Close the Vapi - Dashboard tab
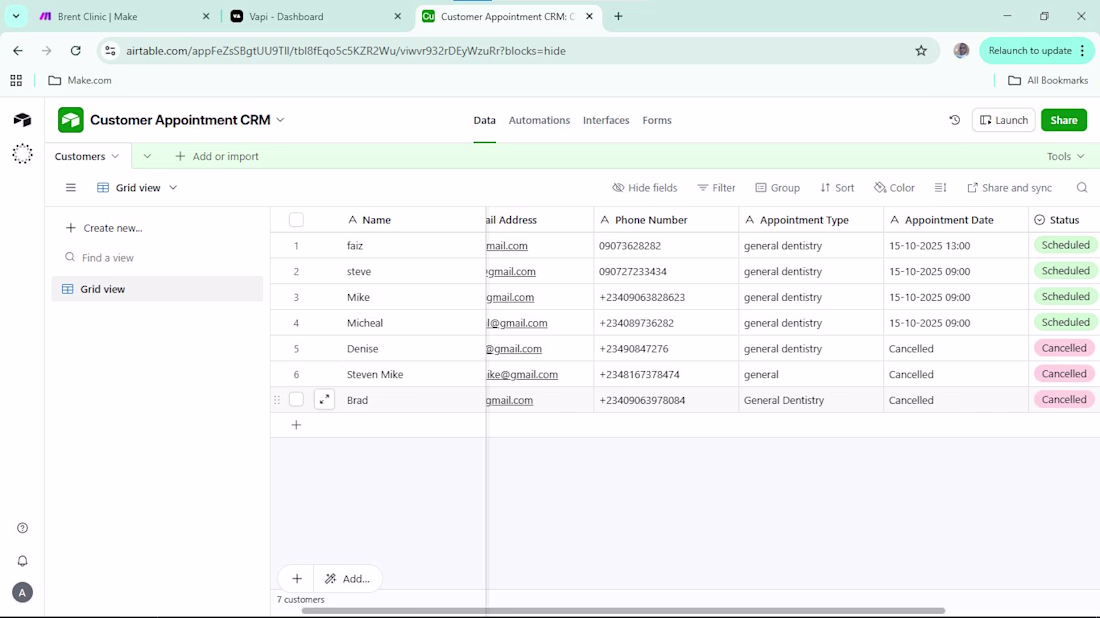1100x618 pixels. pos(398,16)
